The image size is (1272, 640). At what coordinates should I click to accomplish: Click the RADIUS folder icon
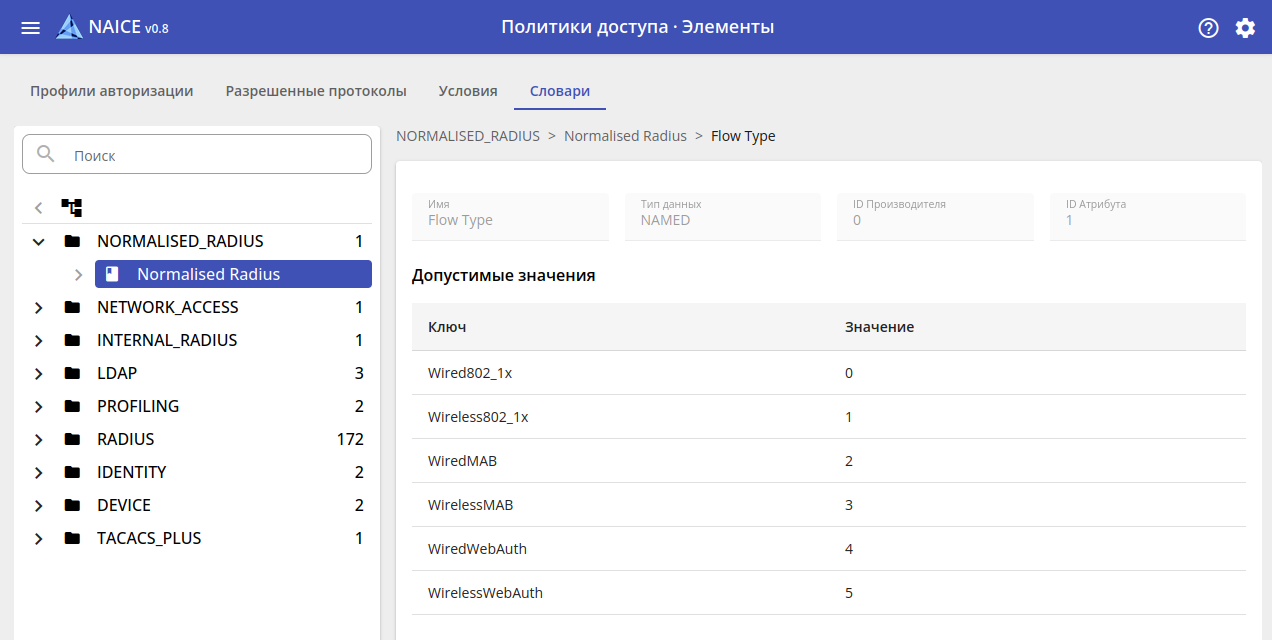point(72,440)
